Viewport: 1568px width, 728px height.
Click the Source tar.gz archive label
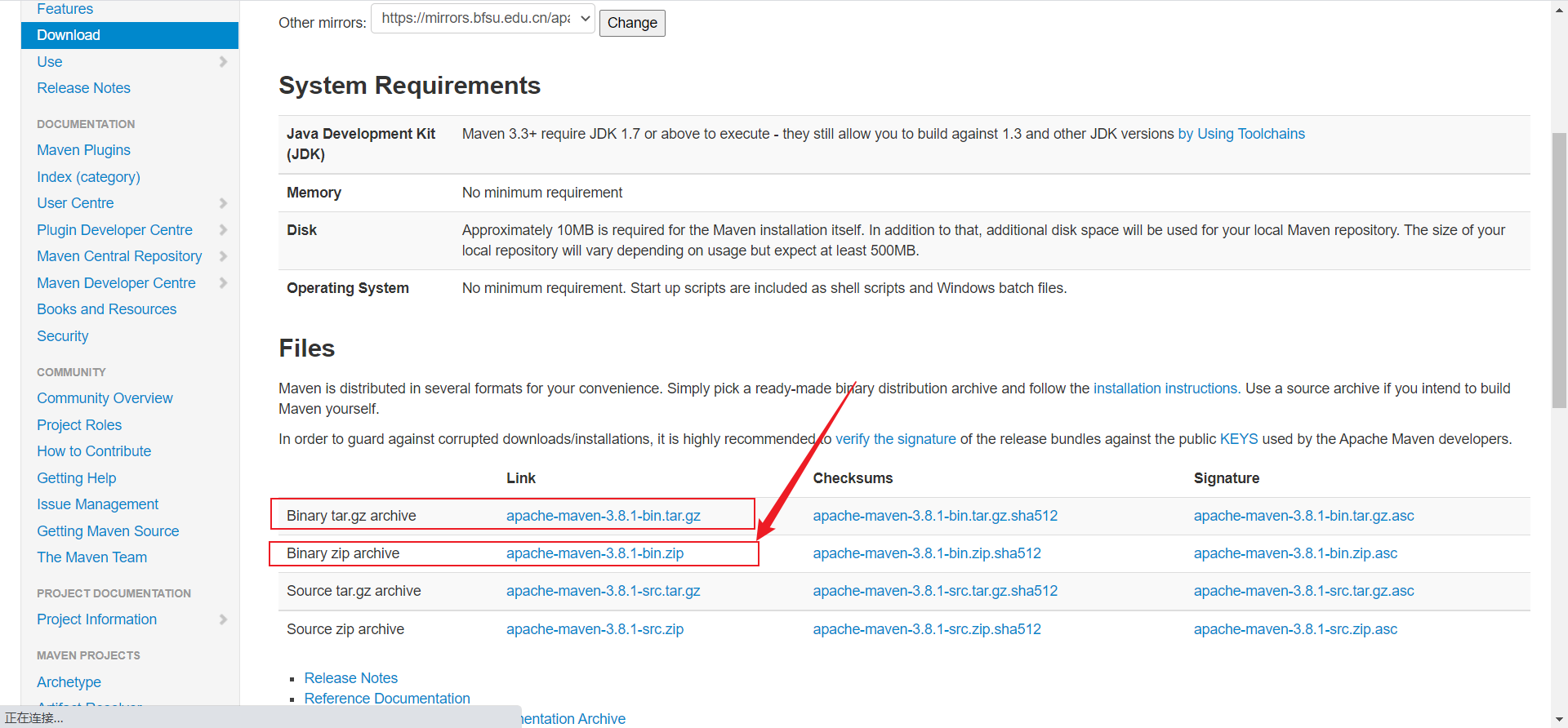click(x=354, y=591)
